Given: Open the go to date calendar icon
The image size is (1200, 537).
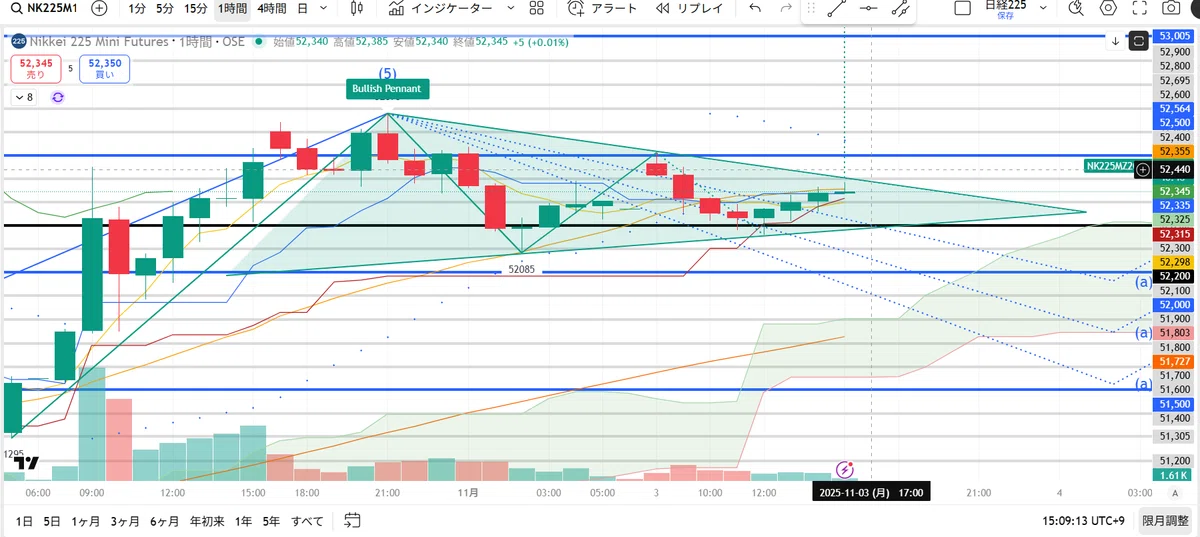Looking at the screenshot, I should pyautogui.click(x=352, y=520).
